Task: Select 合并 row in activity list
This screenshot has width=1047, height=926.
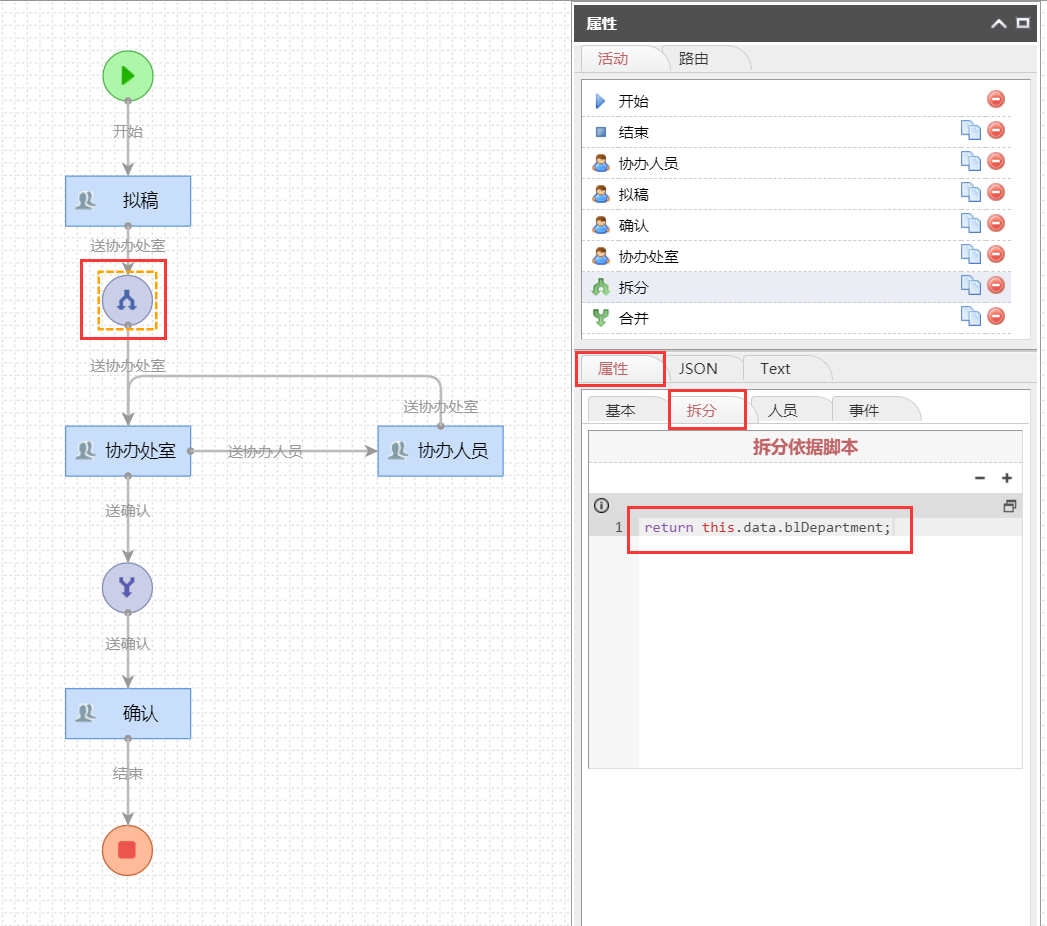Action: 796,318
